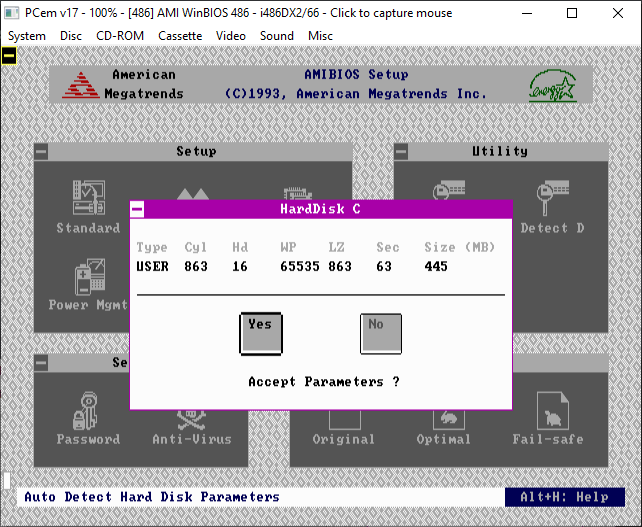Click the Cyl value 863
Image resolution: width=642 pixels, height=527 pixels.
click(x=196, y=267)
